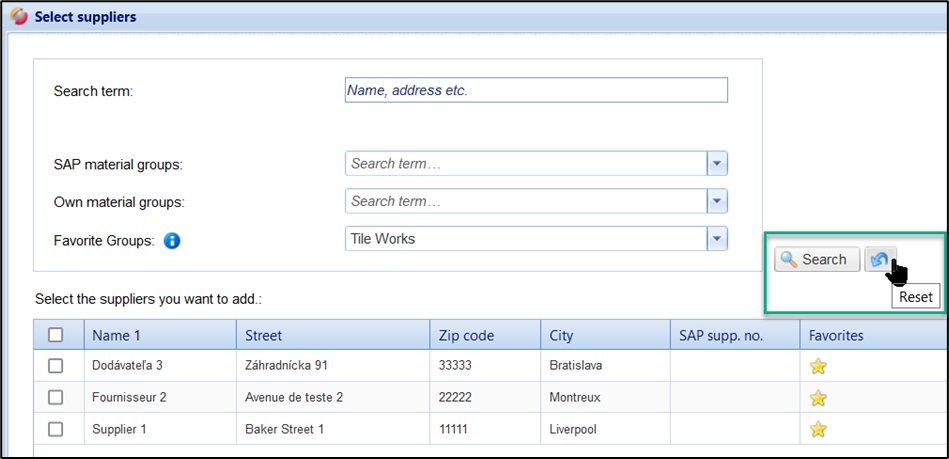949x459 pixels.
Task: Click the Select suppliers window logo icon
Action: click(x=18, y=17)
